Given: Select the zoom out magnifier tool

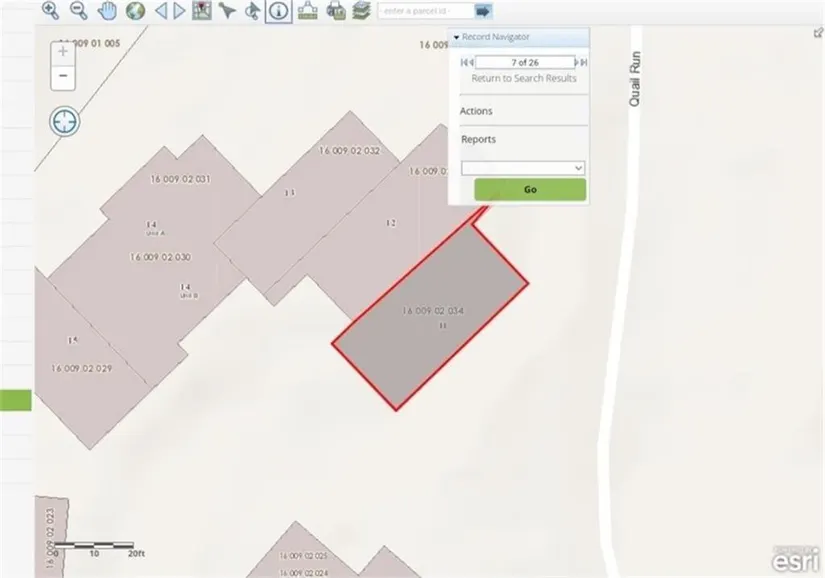Looking at the screenshot, I should point(78,11).
